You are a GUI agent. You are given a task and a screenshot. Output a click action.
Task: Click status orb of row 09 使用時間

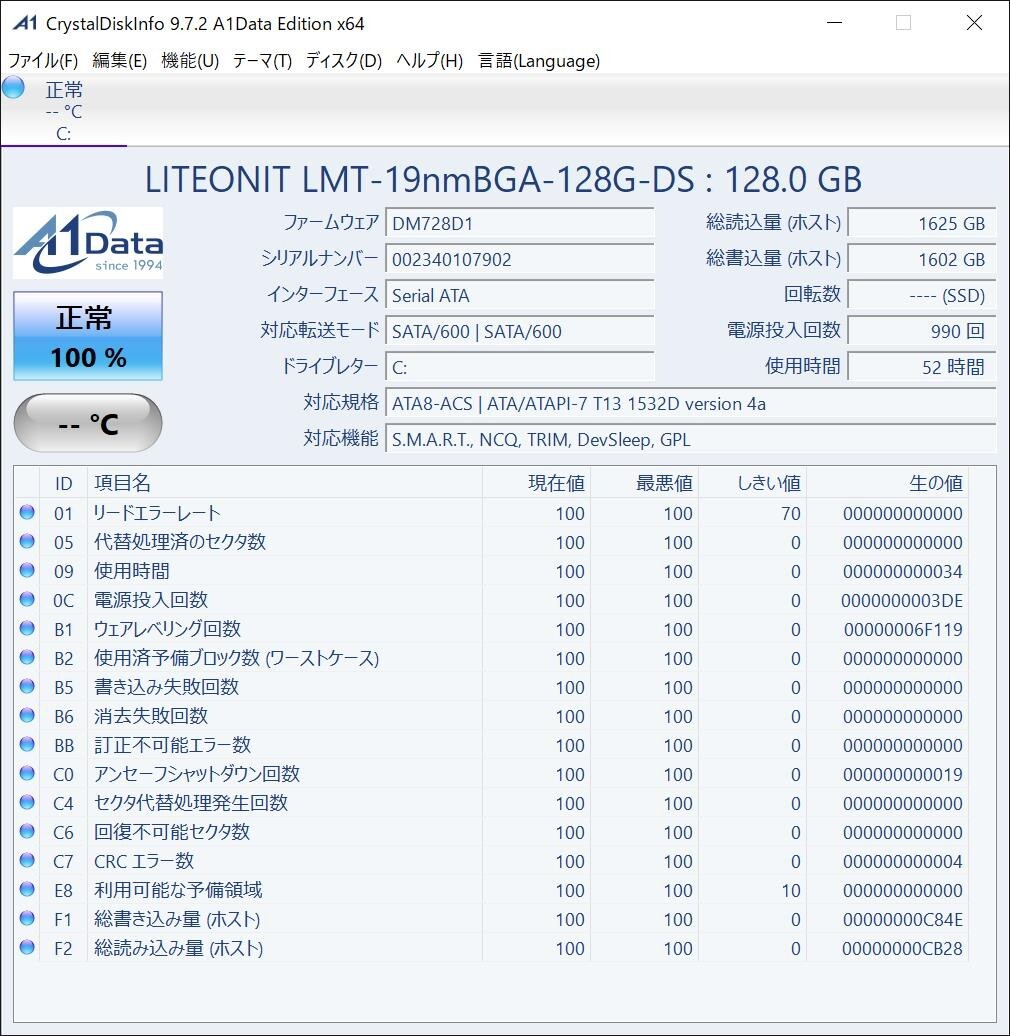pos(27,570)
